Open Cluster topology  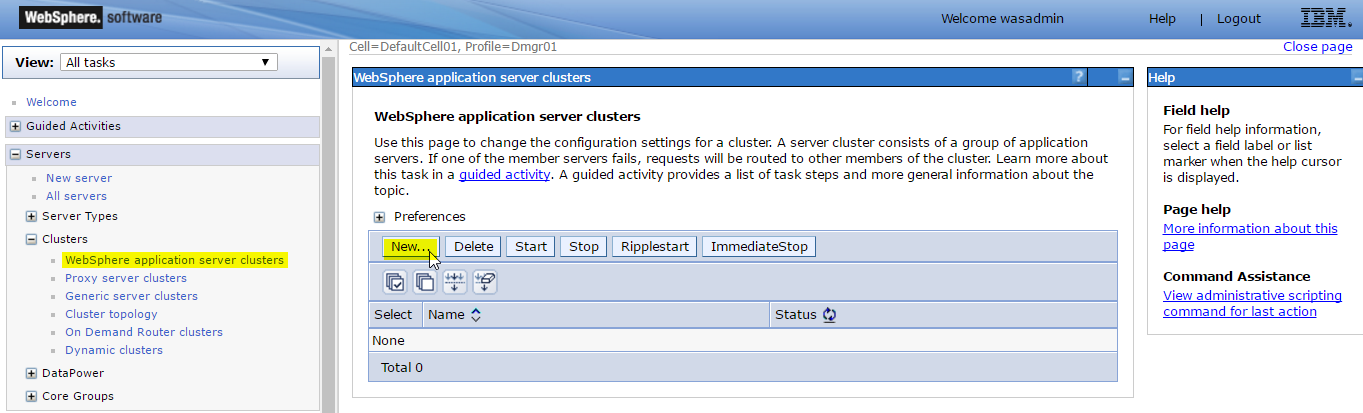click(x=111, y=314)
